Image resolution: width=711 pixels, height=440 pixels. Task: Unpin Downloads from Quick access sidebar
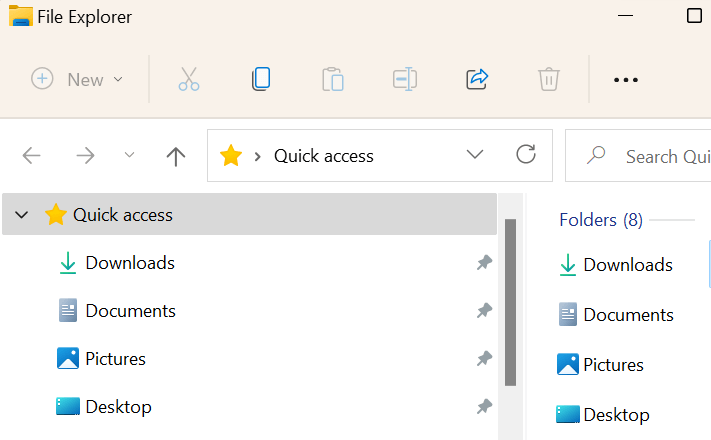click(x=484, y=263)
